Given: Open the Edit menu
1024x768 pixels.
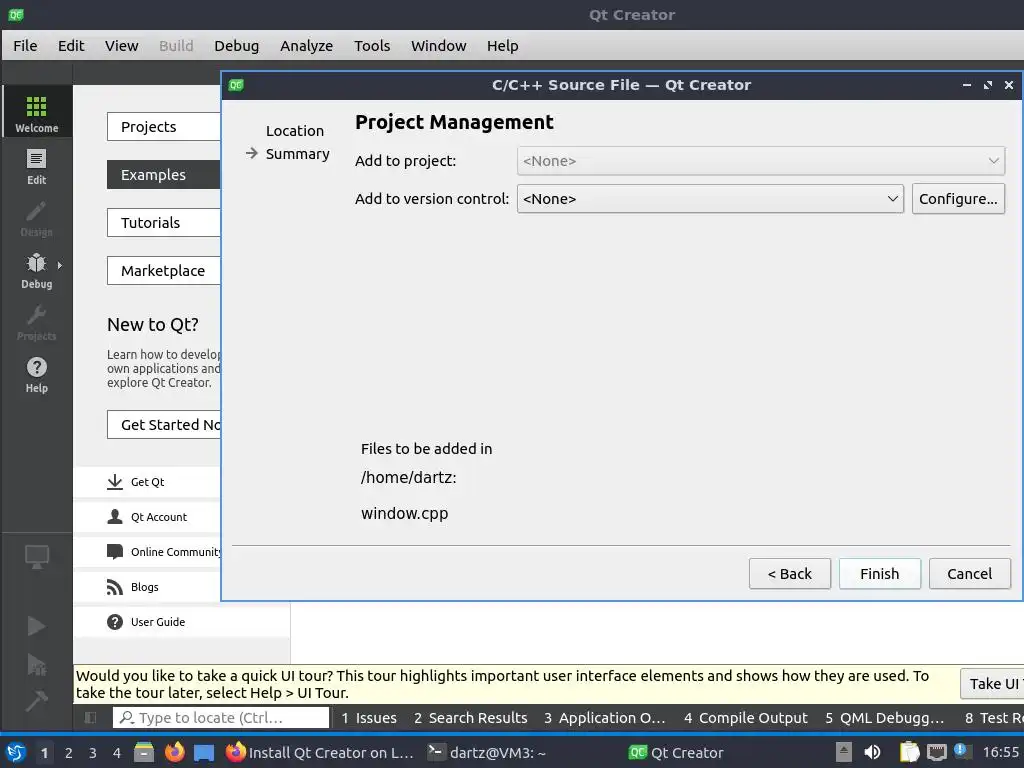Looking at the screenshot, I should [71, 46].
